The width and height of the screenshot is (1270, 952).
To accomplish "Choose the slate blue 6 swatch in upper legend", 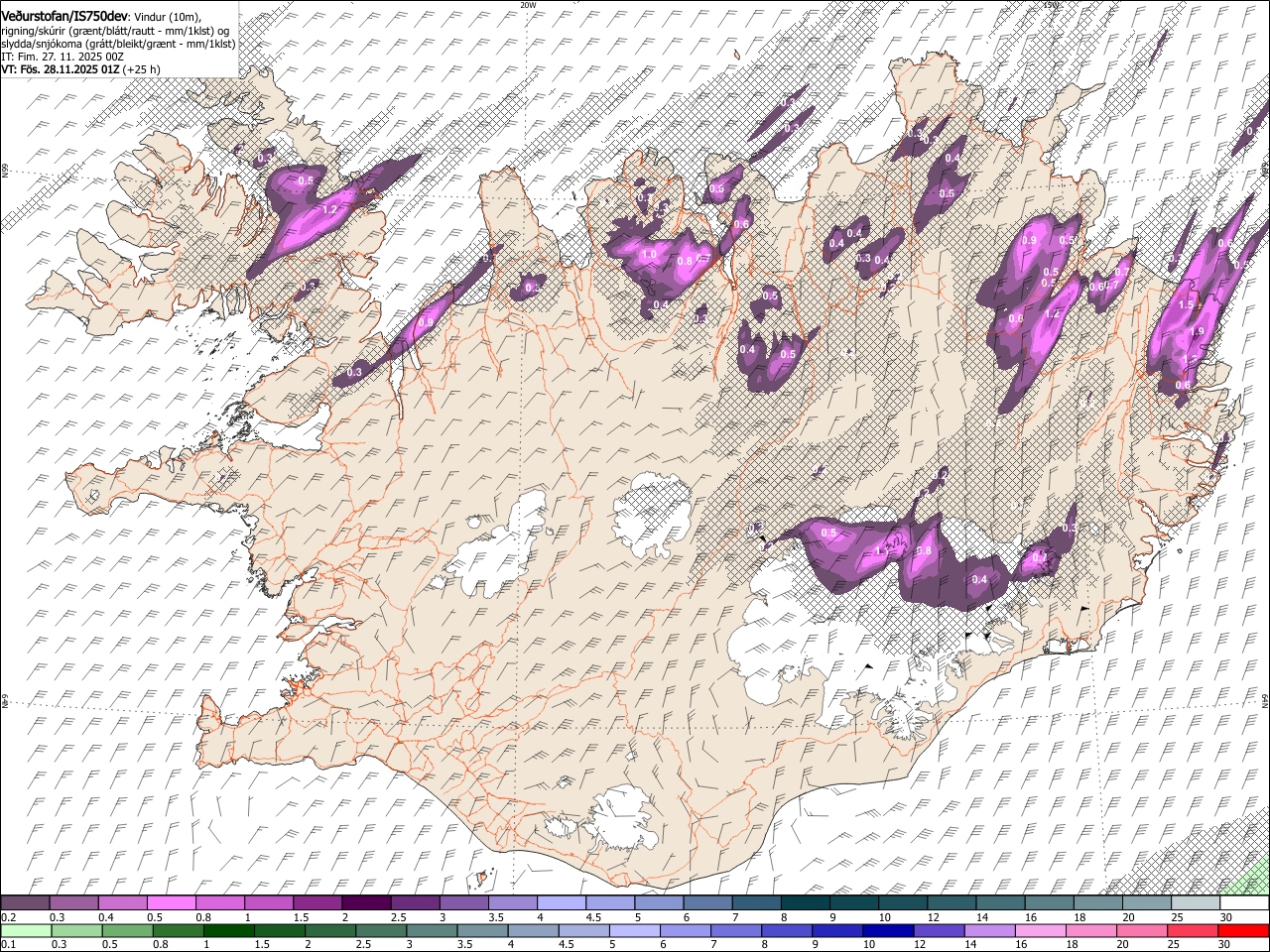I will click(x=708, y=903).
